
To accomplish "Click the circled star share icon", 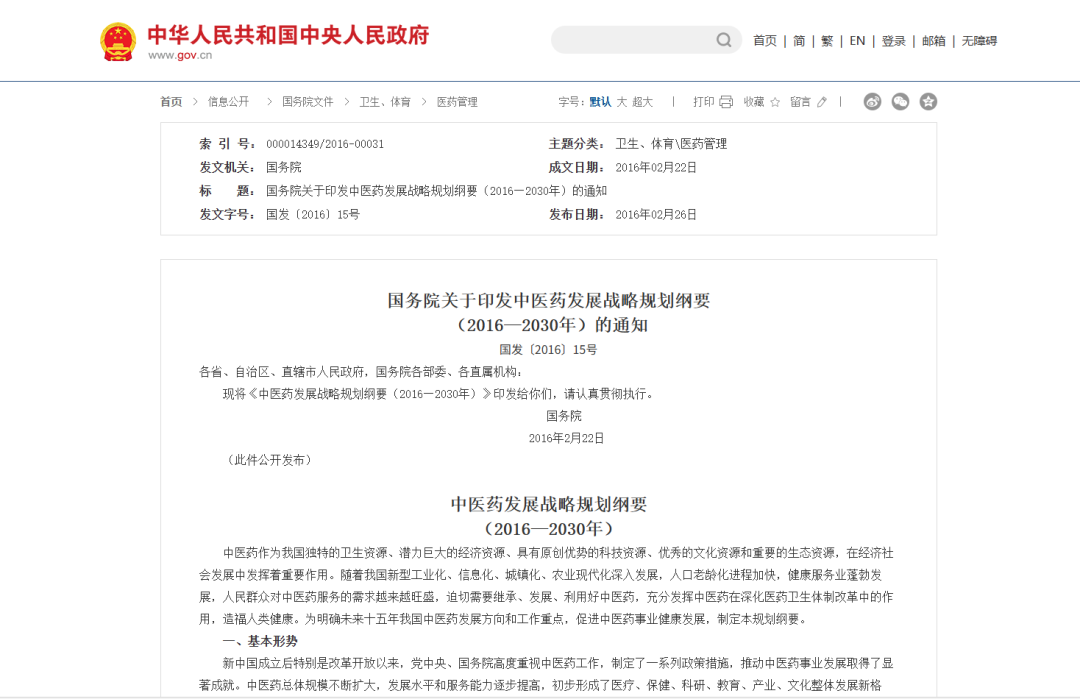I will [x=929, y=101].
